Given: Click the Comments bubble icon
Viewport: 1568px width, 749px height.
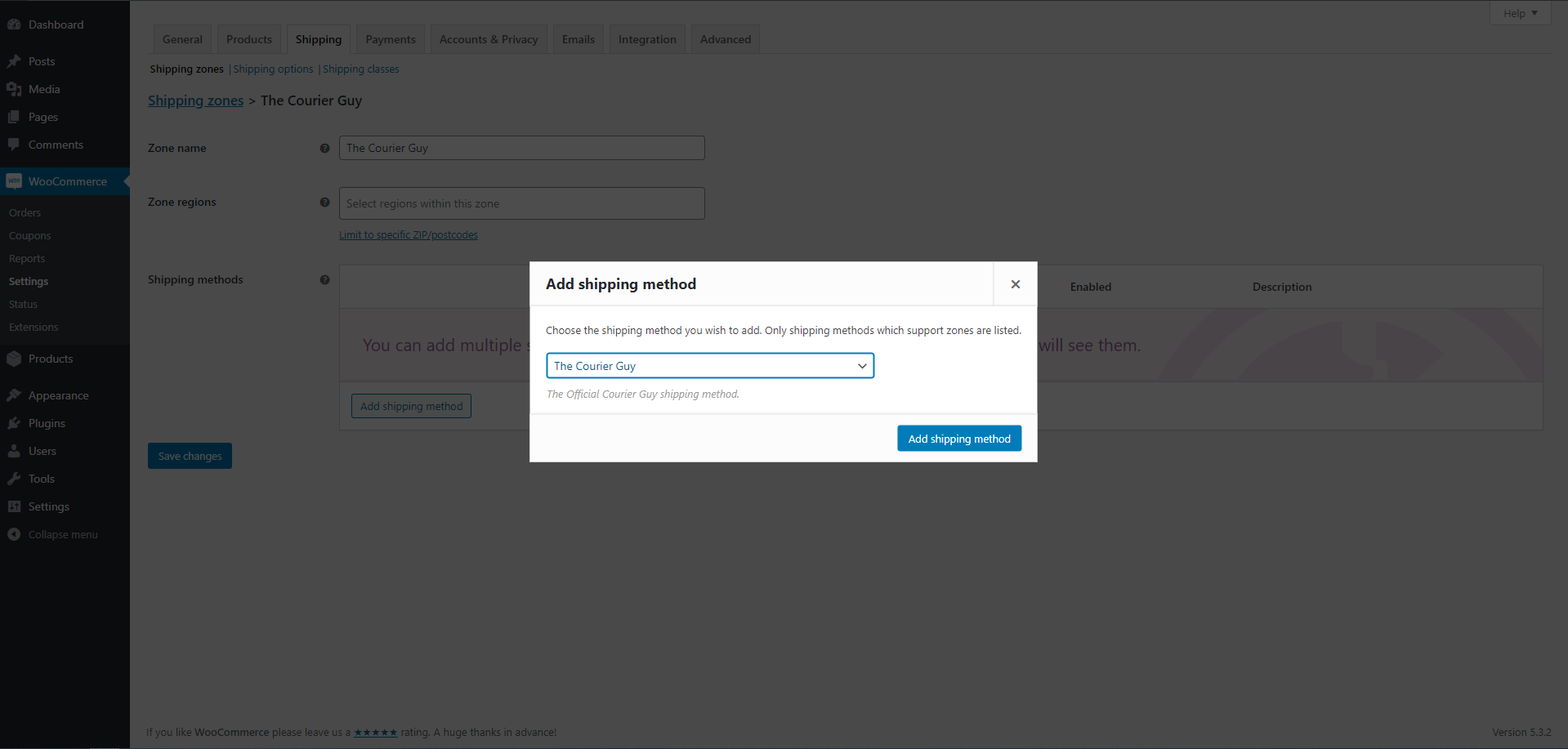Looking at the screenshot, I should coord(14,145).
